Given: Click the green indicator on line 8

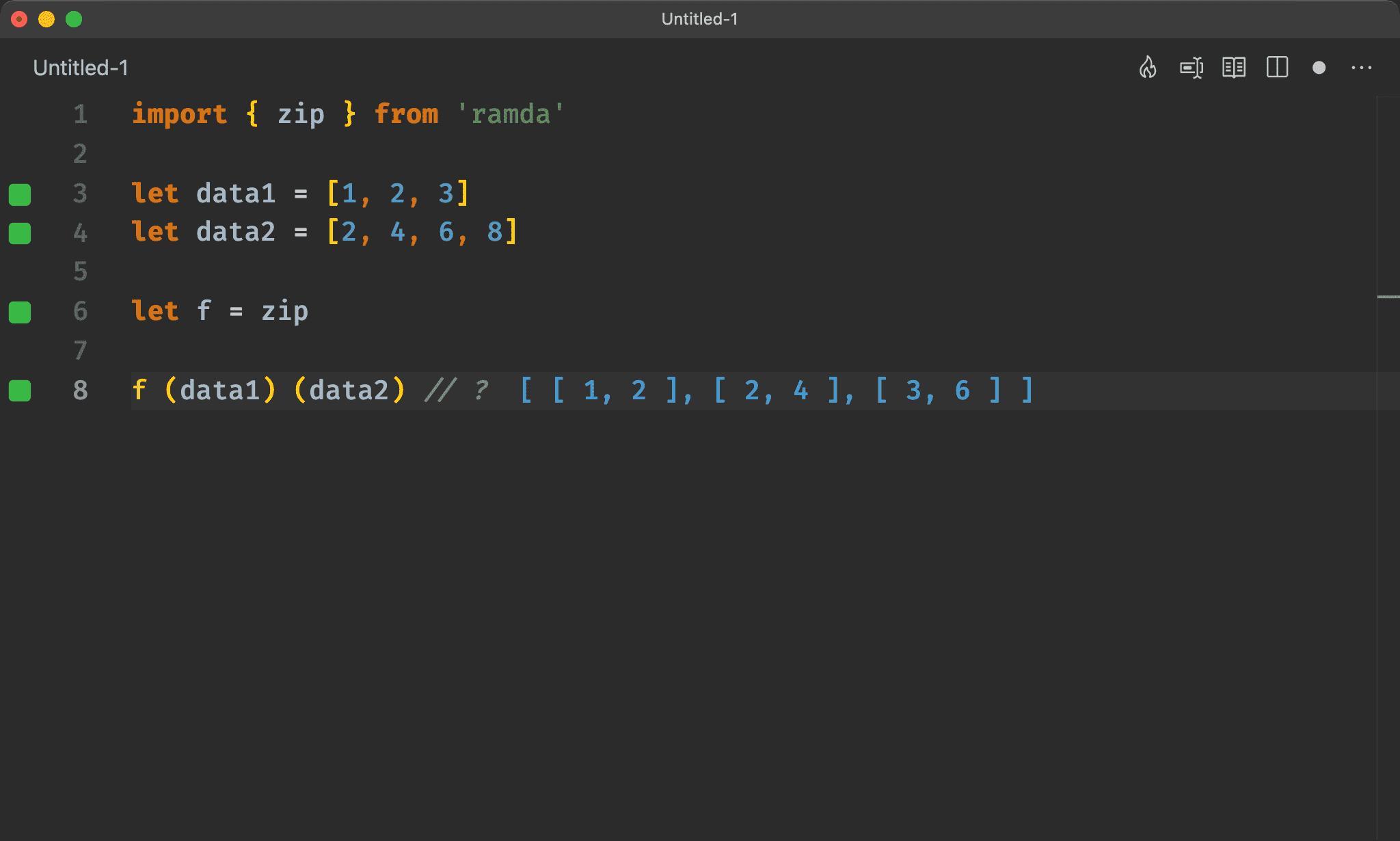Looking at the screenshot, I should pyautogui.click(x=20, y=390).
